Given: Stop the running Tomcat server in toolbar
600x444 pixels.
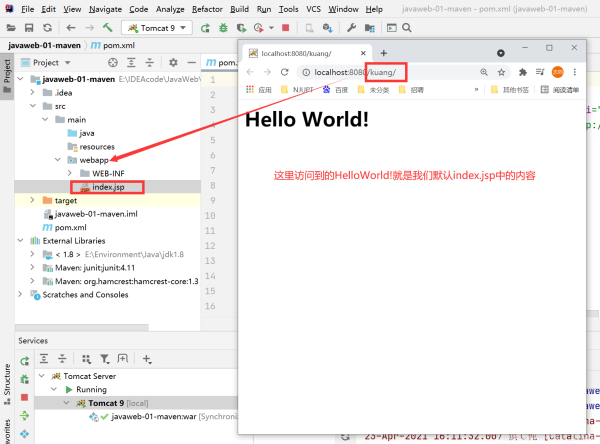Looking at the screenshot, I should [x=287, y=27].
